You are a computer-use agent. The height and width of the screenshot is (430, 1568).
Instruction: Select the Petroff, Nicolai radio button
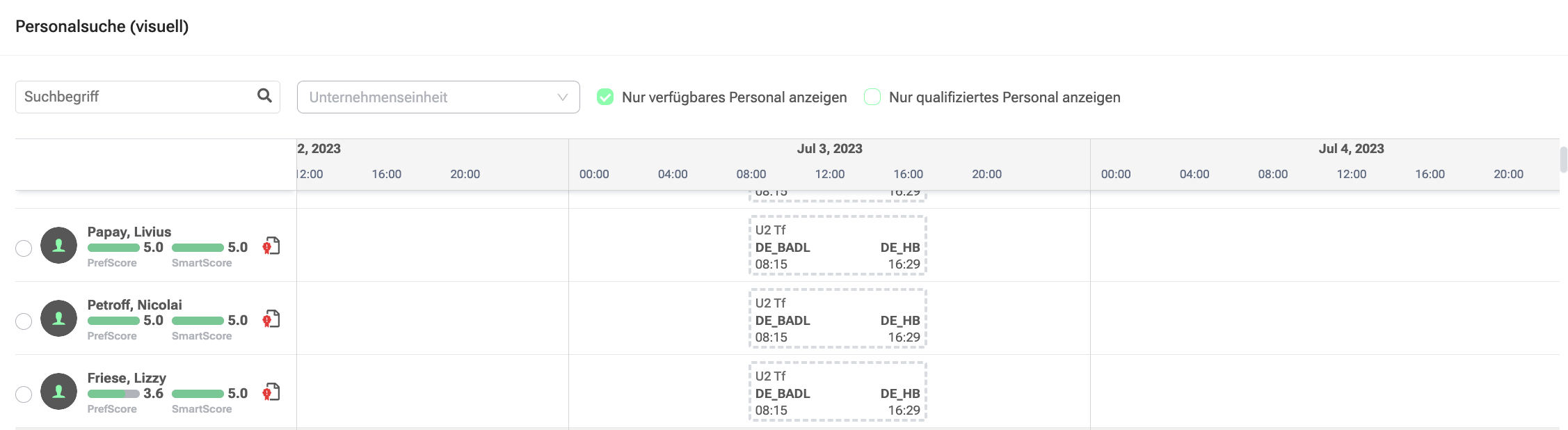click(x=24, y=321)
